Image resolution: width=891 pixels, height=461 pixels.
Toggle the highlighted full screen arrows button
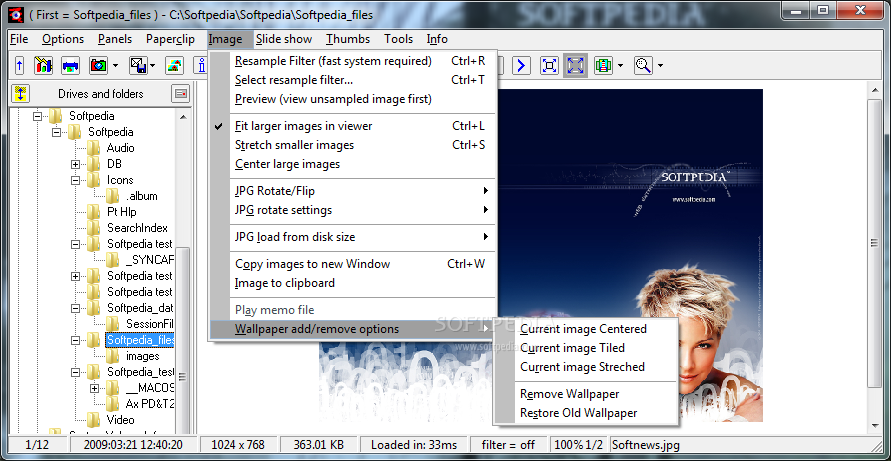(576, 65)
